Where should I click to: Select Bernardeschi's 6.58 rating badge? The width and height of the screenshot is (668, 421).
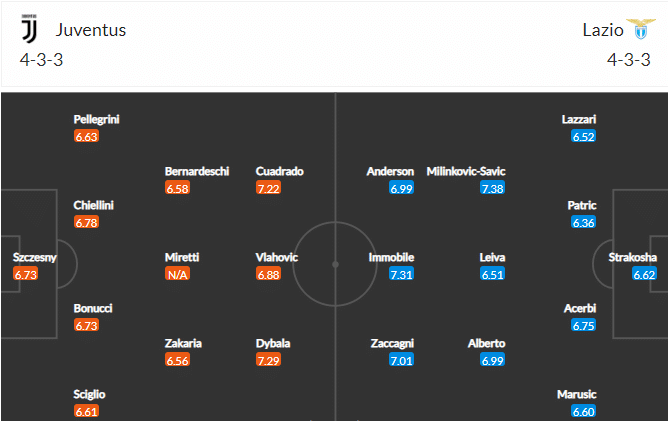177,188
